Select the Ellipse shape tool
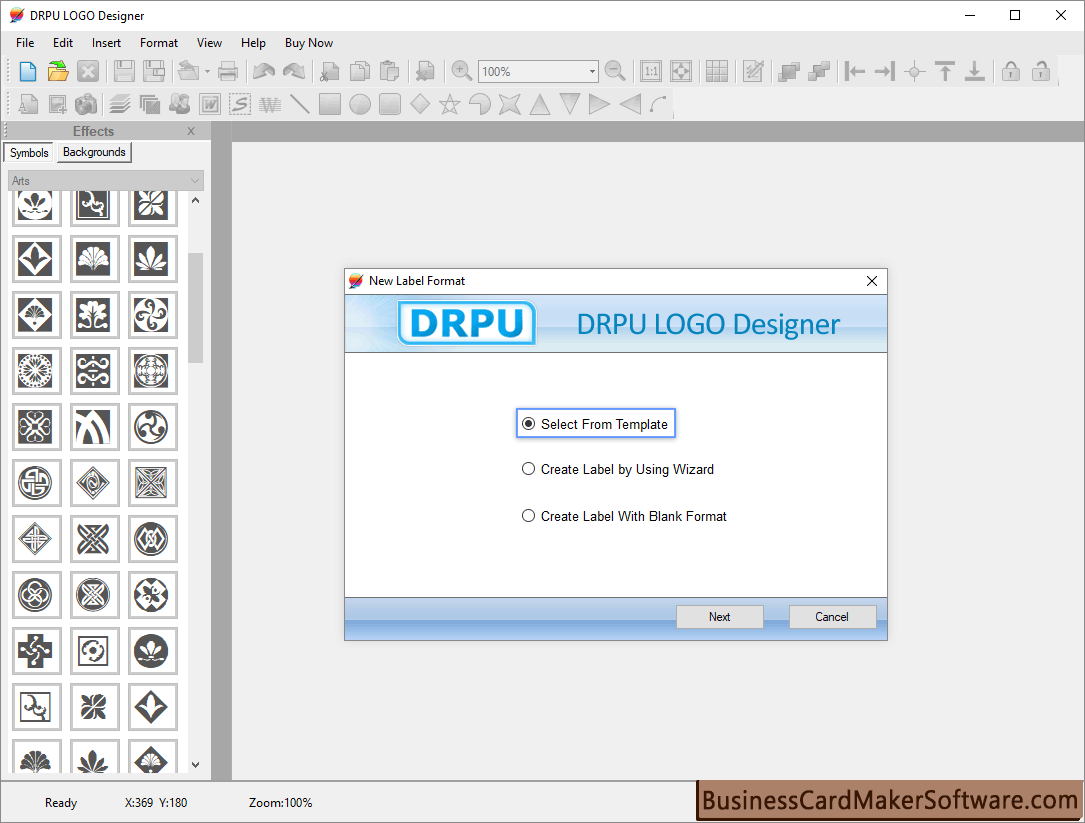 click(x=360, y=105)
